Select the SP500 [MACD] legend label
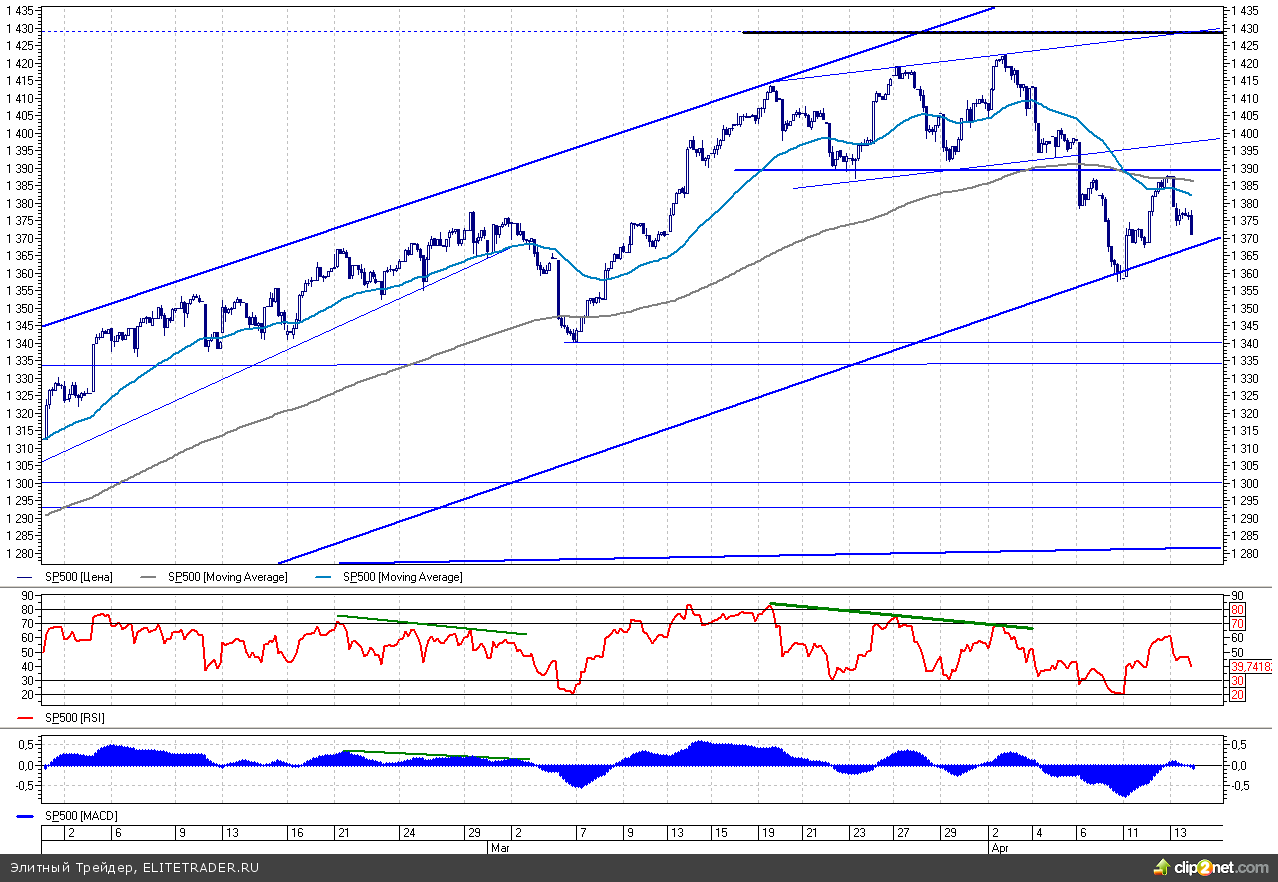The image size is (1278, 882). (x=81, y=816)
